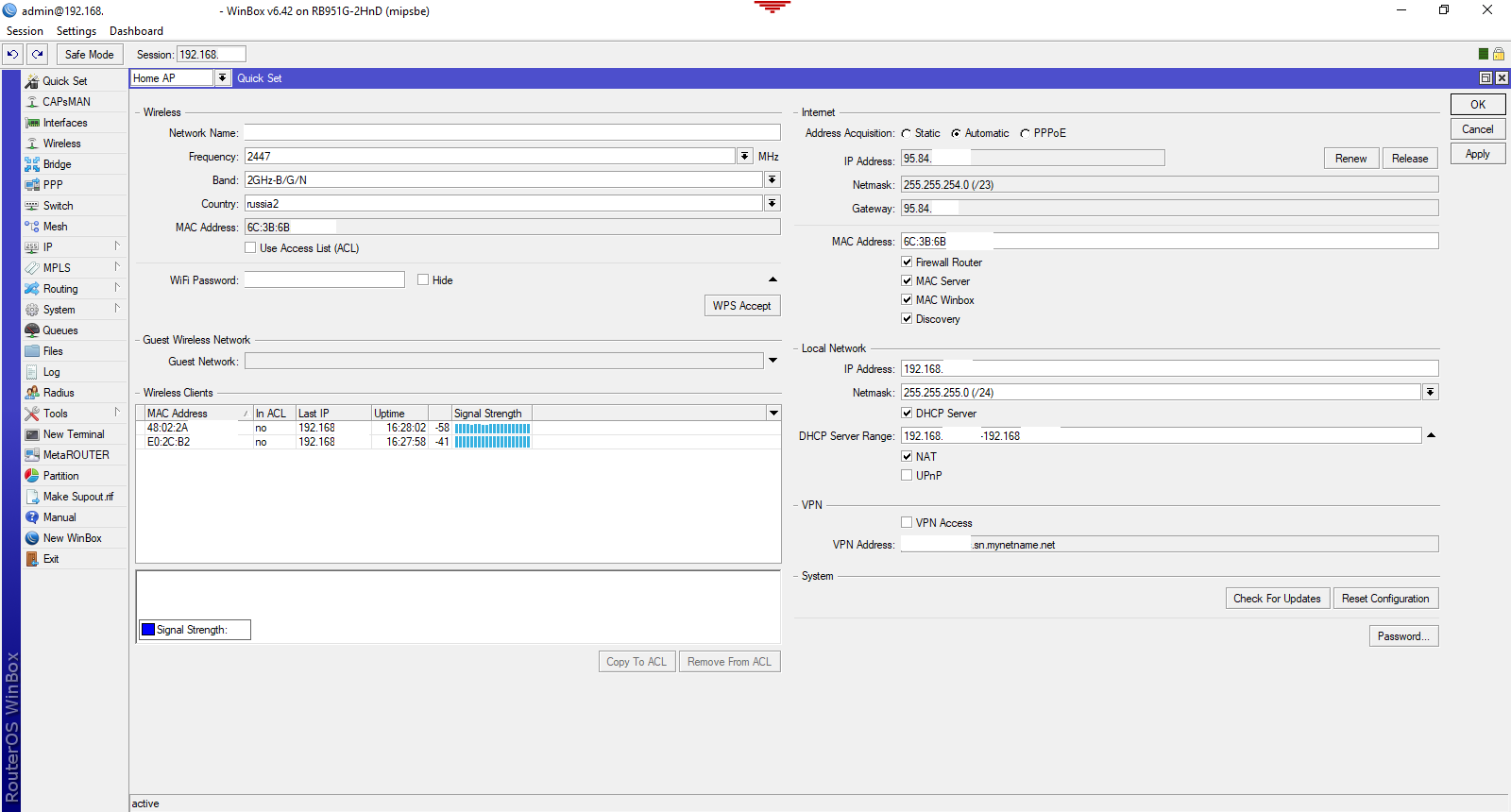Uncheck Firewall Router option
Image resolution: width=1511 pixels, height=812 pixels.
[x=907, y=262]
